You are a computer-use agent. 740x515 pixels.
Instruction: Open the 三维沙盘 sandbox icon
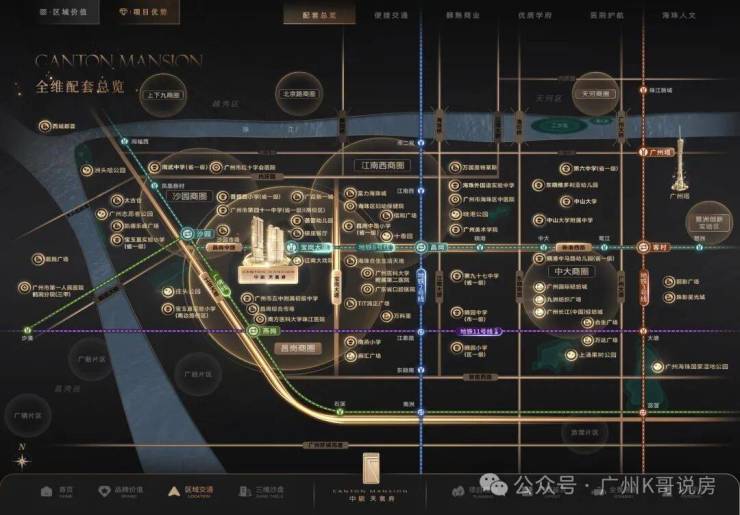(x=244, y=491)
